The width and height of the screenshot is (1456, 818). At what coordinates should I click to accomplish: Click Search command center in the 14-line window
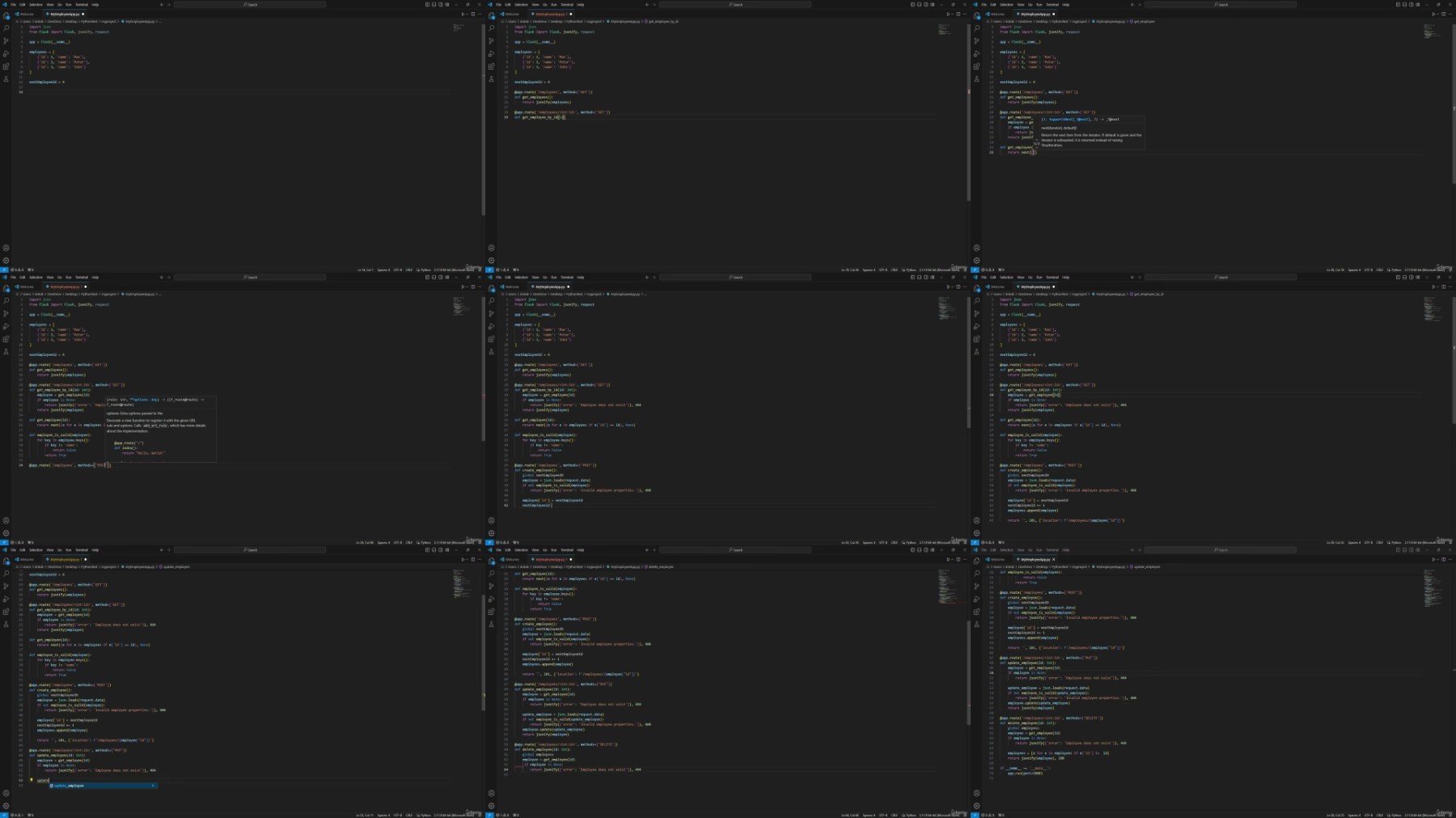[250, 5]
